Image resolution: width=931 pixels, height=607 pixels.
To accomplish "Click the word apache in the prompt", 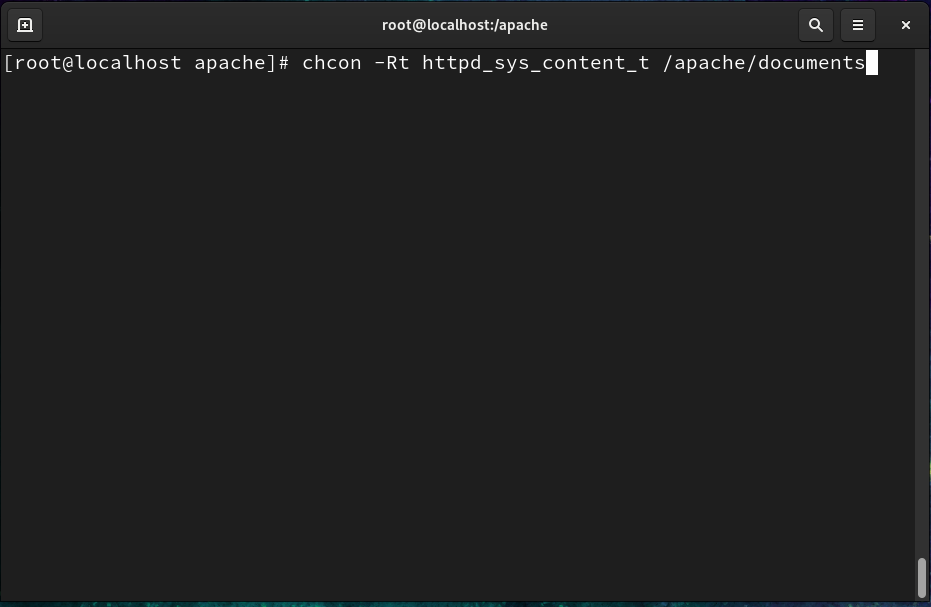I will tap(230, 63).
